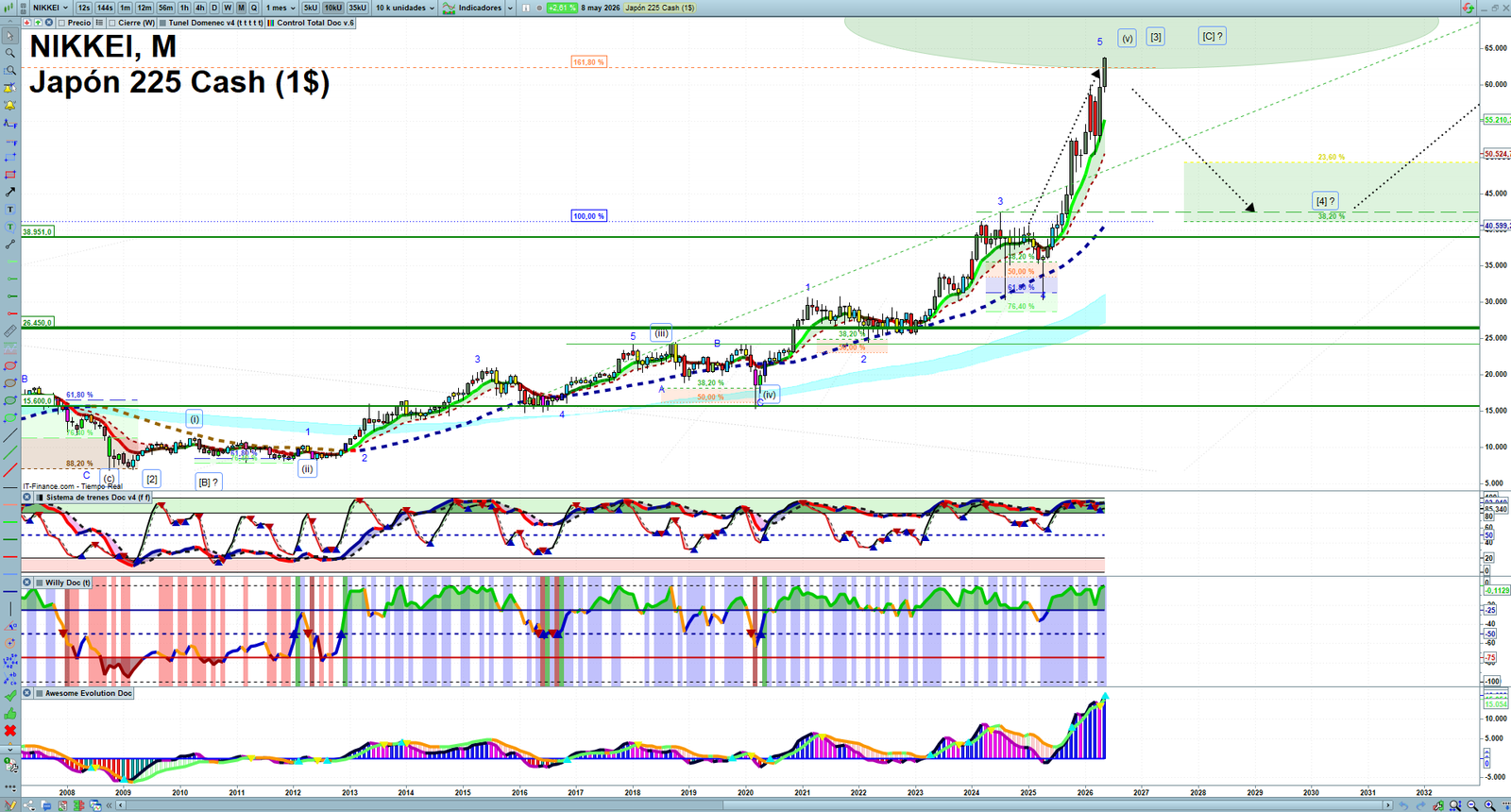Zoom out with bottom-right magnifier minus
This screenshot has height=812, width=1511.
(1472, 805)
